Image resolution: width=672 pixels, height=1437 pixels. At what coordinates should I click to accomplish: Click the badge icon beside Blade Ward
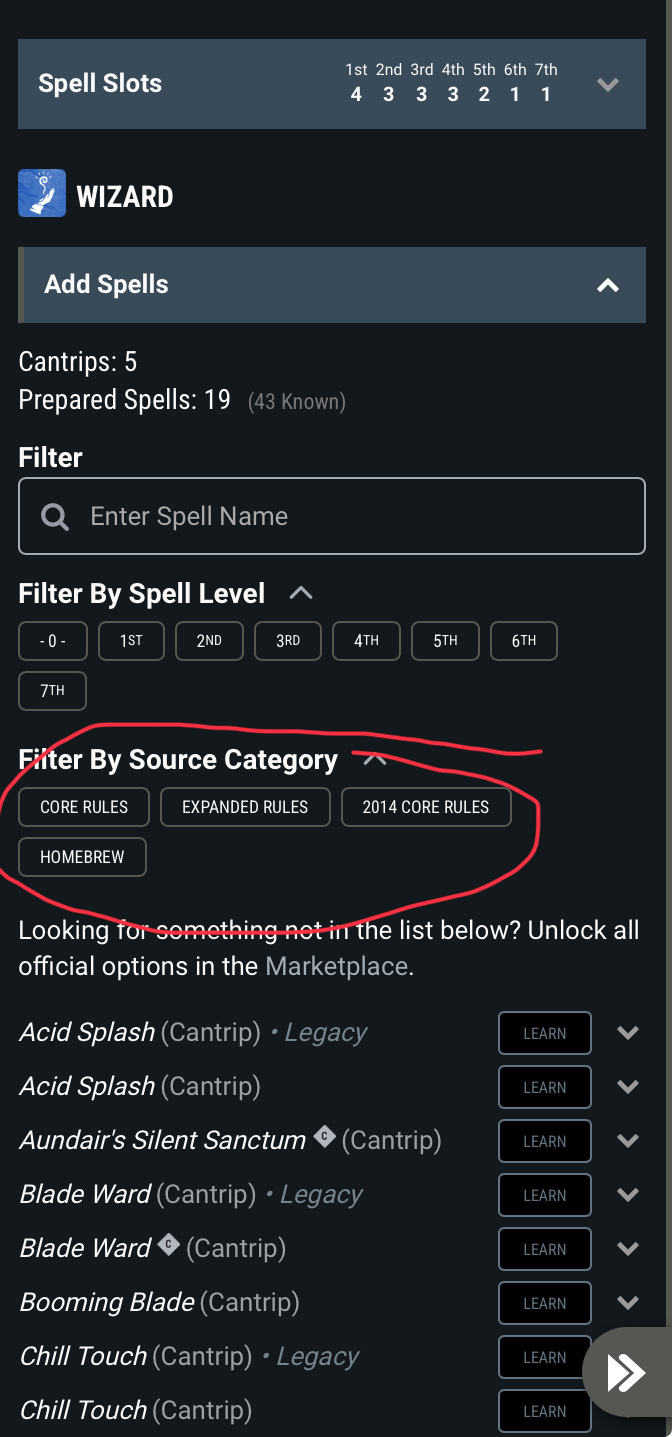point(168,1245)
